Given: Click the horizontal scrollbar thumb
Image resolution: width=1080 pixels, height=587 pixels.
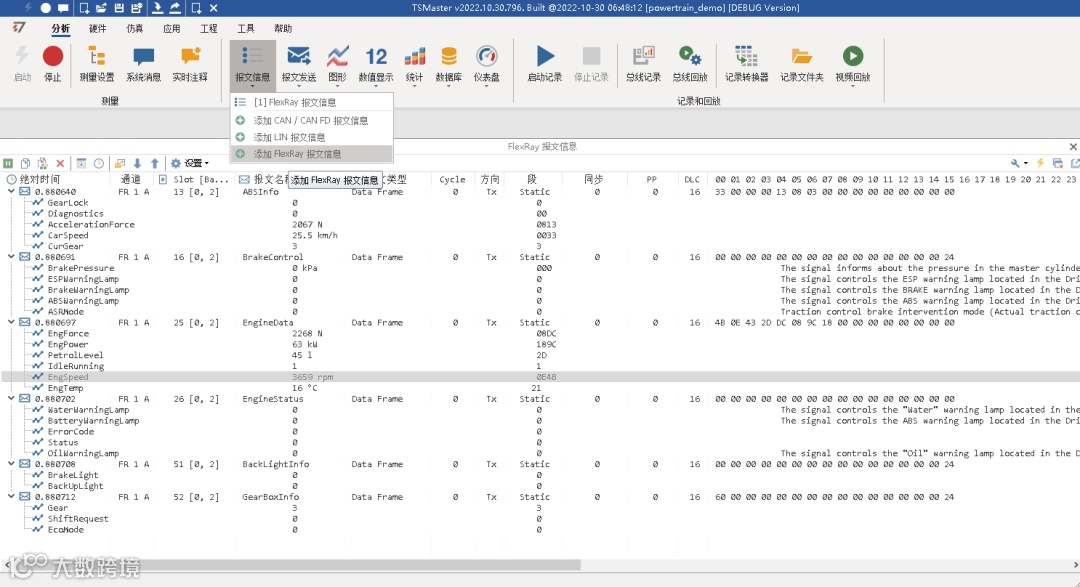Looking at the screenshot, I should click(x=298, y=565).
